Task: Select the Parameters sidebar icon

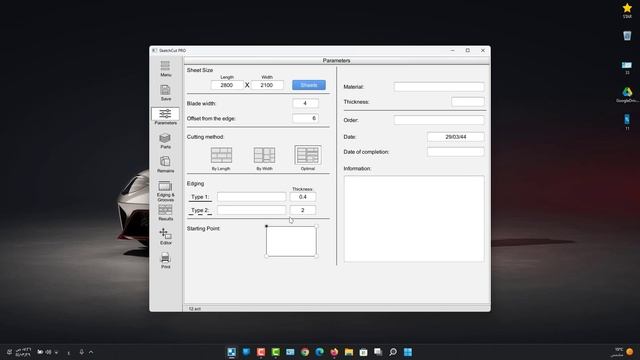Action: coord(165,116)
